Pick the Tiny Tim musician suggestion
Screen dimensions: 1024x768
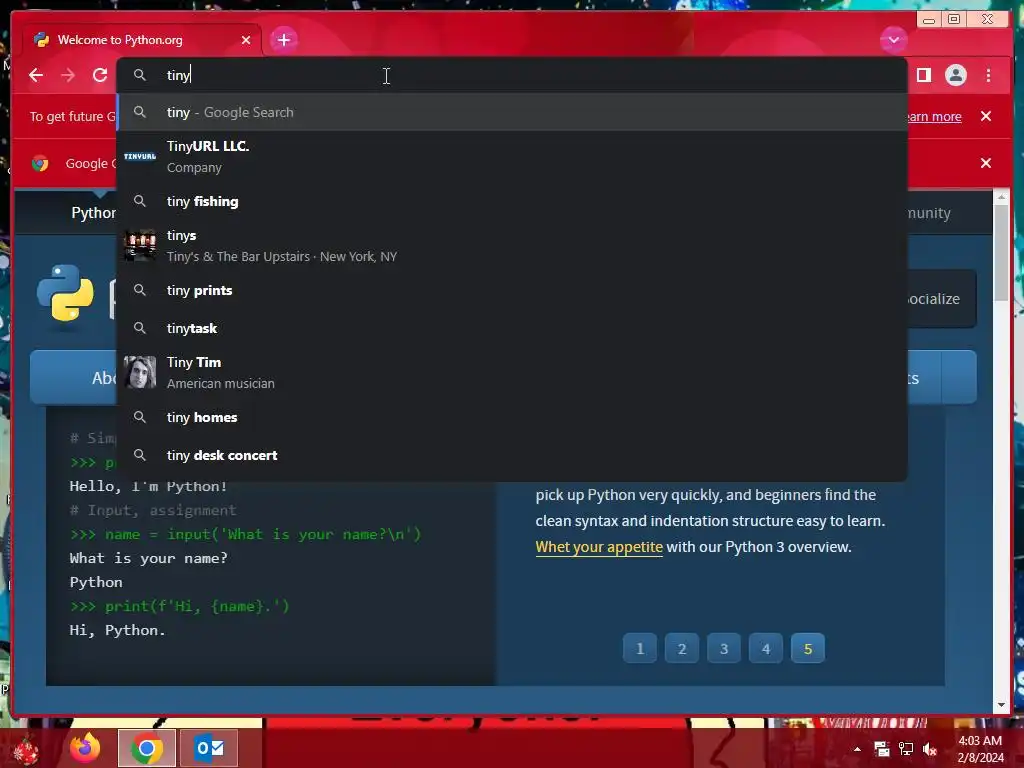point(512,372)
